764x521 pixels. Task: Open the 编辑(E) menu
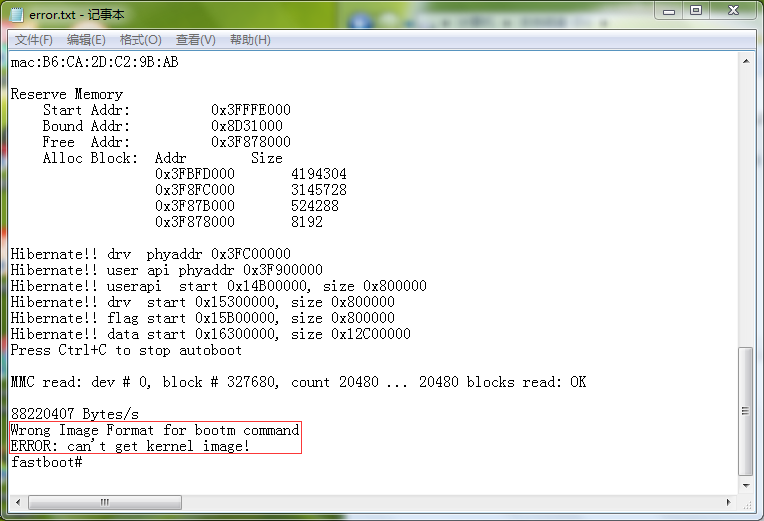tap(86, 40)
